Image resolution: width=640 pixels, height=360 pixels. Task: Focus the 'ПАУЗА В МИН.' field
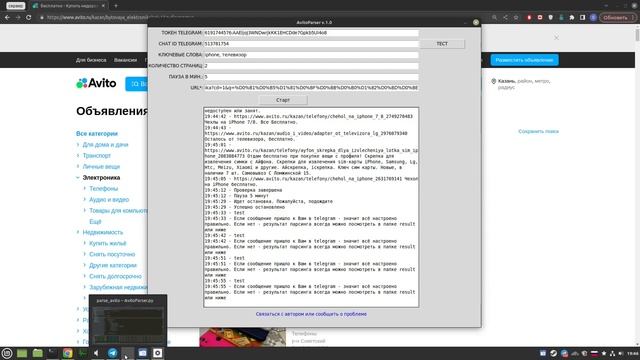point(311,77)
